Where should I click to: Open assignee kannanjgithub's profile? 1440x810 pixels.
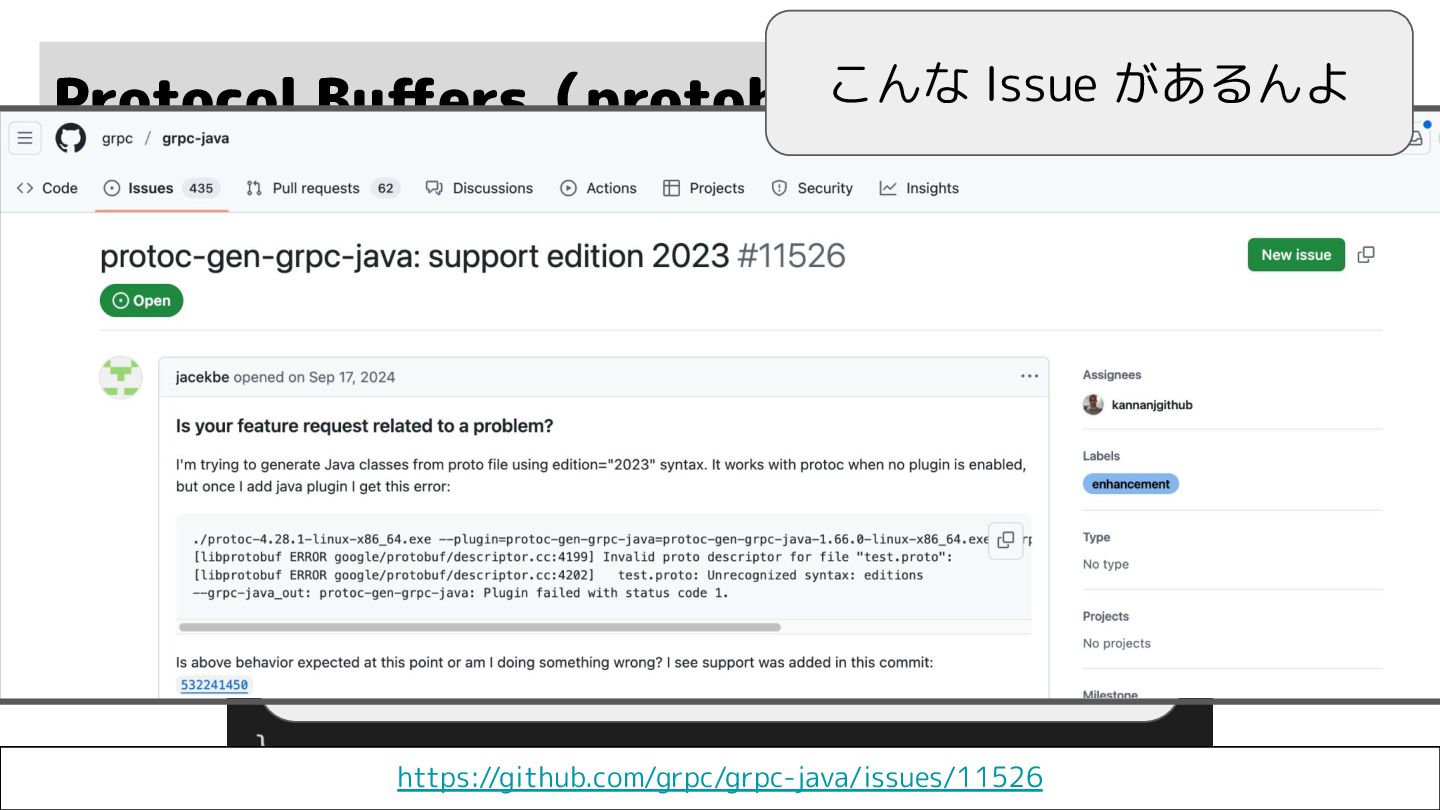(1152, 405)
